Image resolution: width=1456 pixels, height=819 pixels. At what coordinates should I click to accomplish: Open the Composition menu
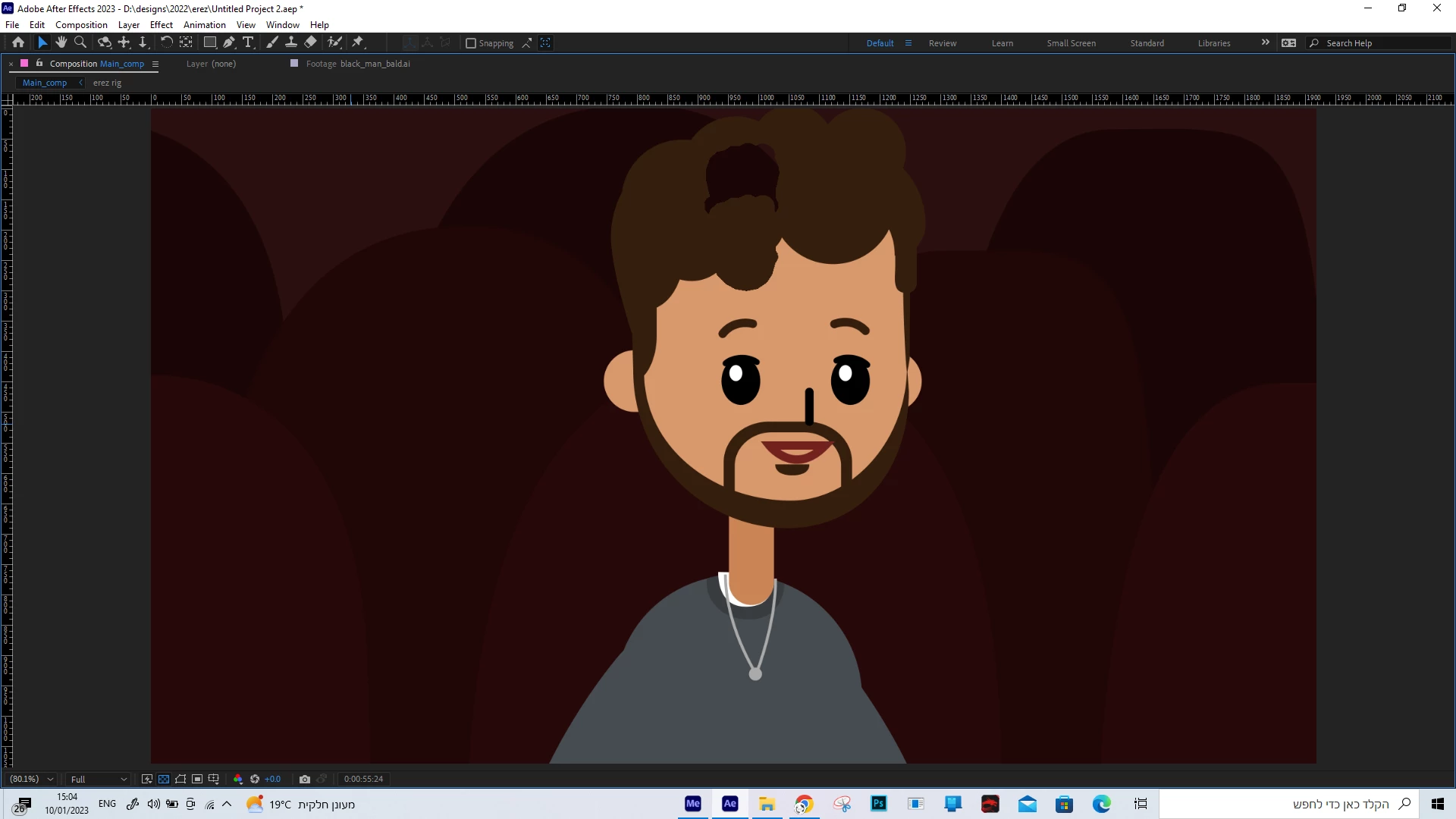[x=81, y=24]
